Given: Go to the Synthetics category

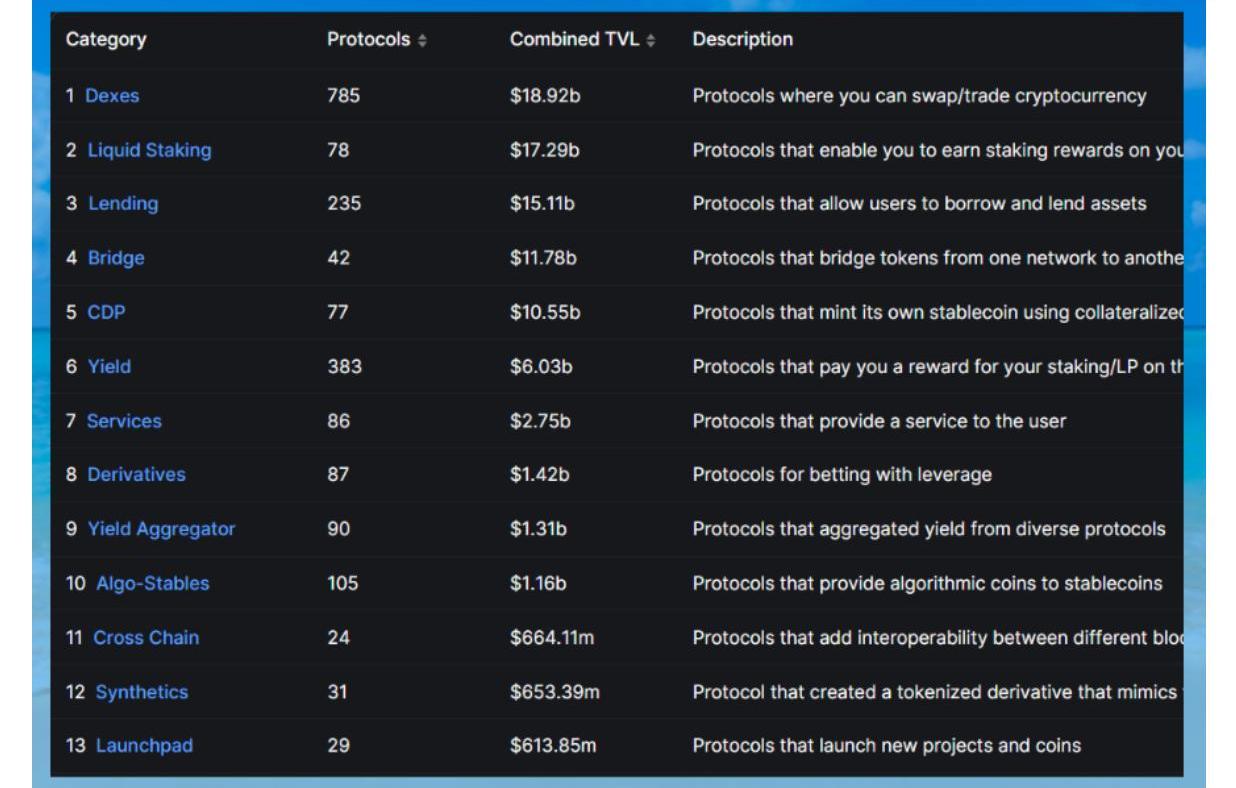Looking at the screenshot, I should point(142,692).
